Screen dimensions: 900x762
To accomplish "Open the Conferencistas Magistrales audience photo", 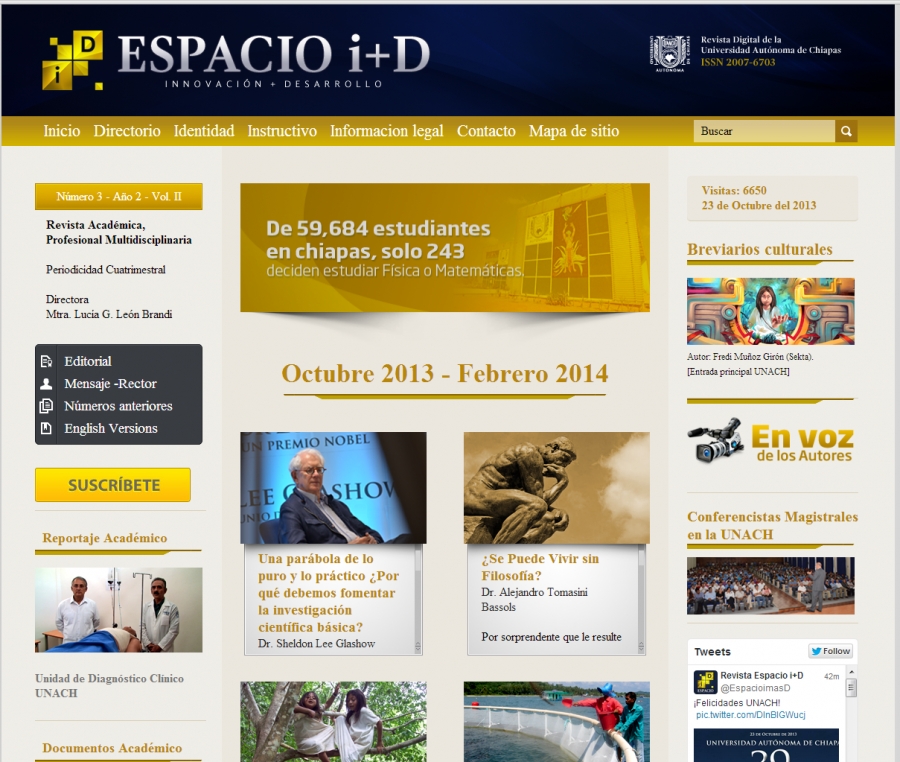I will pyautogui.click(x=771, y=586).
